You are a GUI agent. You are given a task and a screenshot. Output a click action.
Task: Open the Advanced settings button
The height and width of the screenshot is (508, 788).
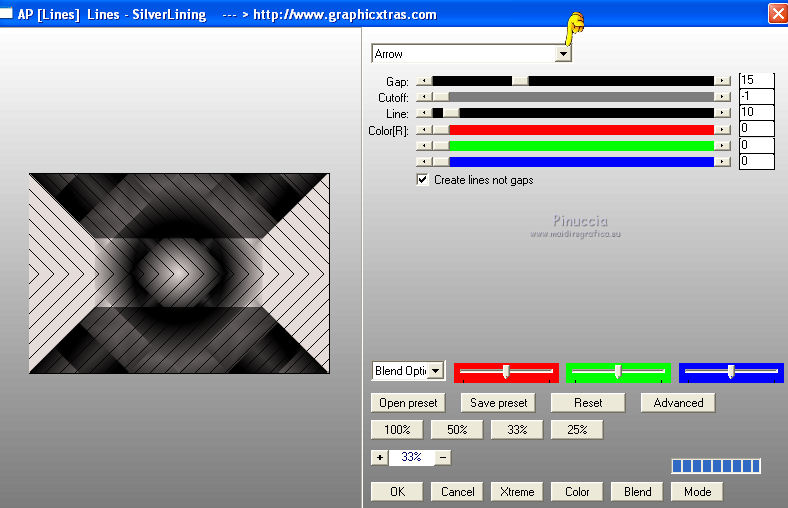678,403
